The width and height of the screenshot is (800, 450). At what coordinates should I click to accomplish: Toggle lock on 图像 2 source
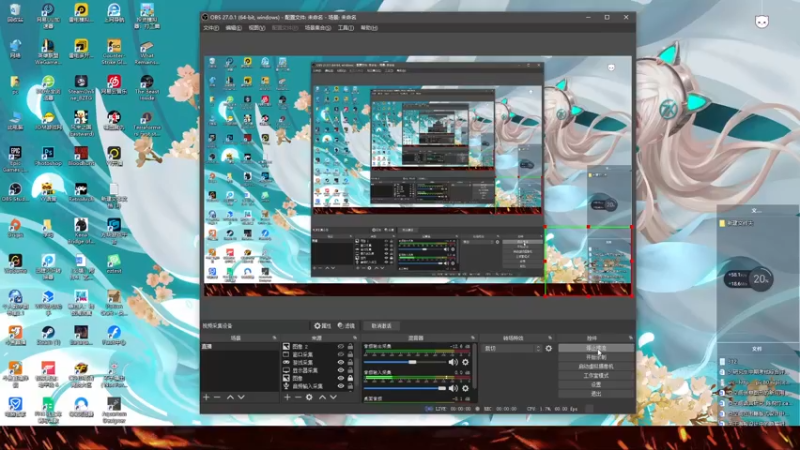pos(350,346)
